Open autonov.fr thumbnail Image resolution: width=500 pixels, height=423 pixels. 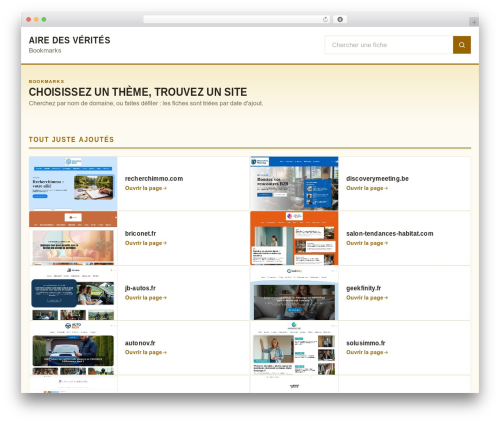pos(73,348)
